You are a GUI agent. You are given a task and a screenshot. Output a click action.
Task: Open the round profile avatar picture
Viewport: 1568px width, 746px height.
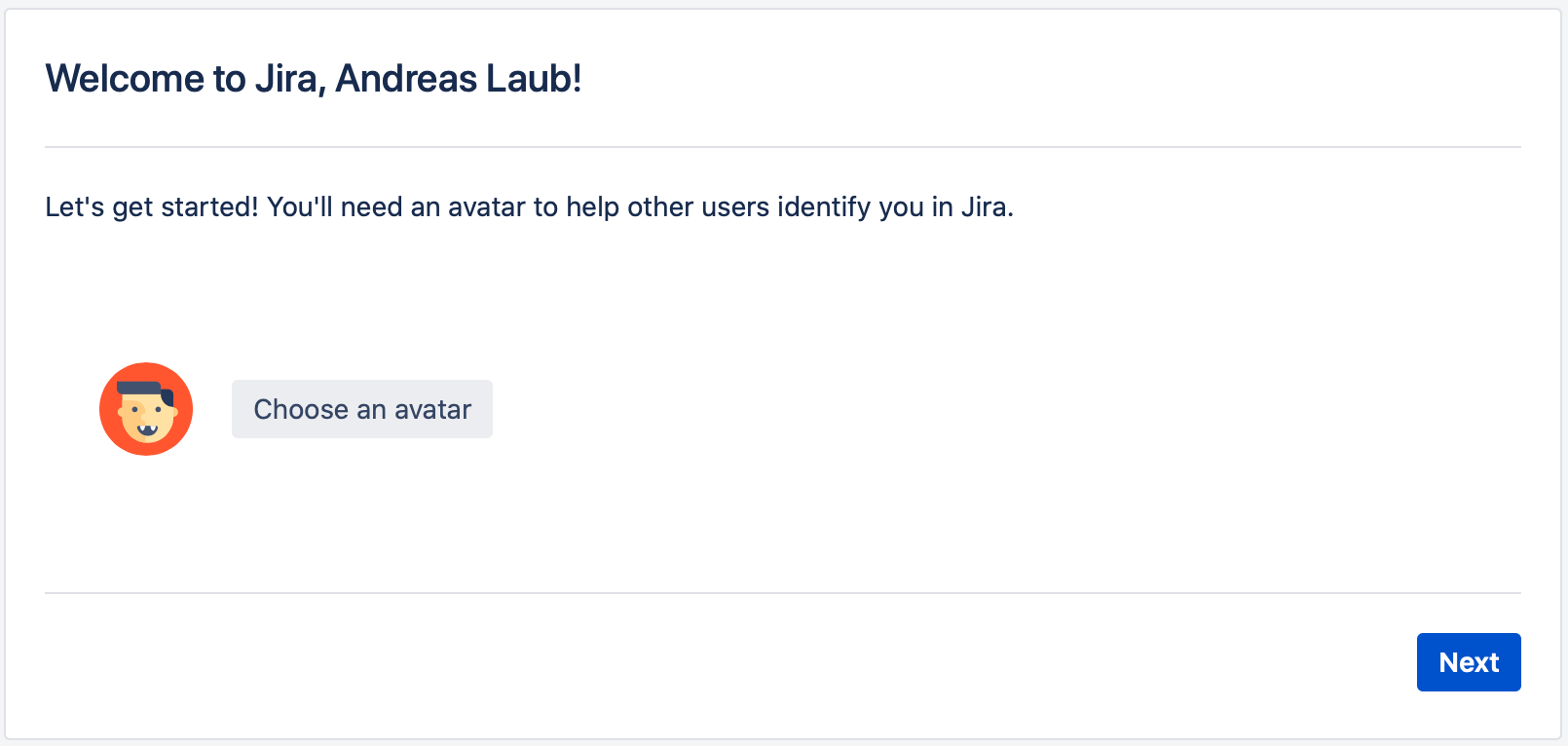tap(146, 409)
